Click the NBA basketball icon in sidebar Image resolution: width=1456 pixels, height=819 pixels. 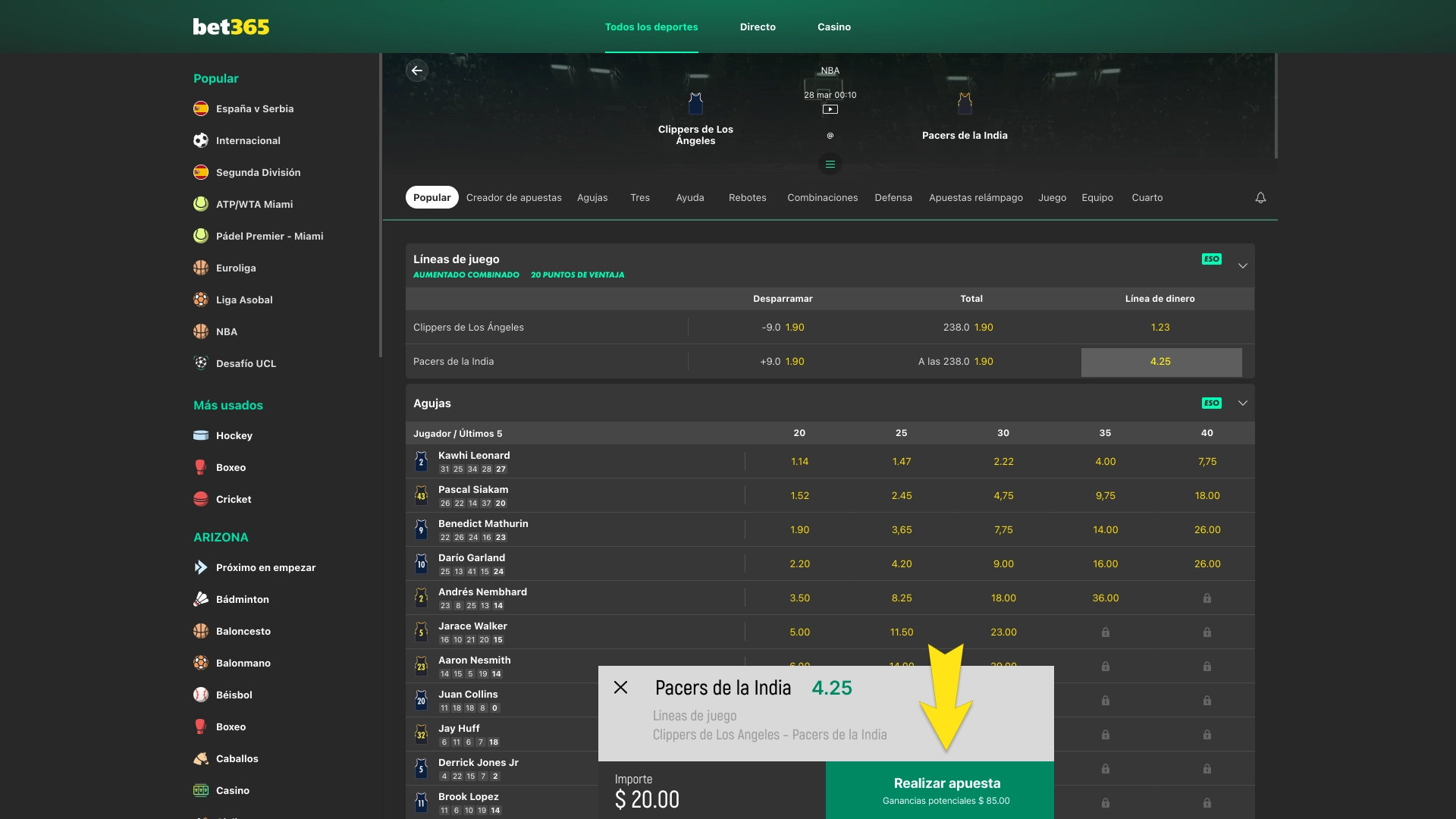click(201, 331)
